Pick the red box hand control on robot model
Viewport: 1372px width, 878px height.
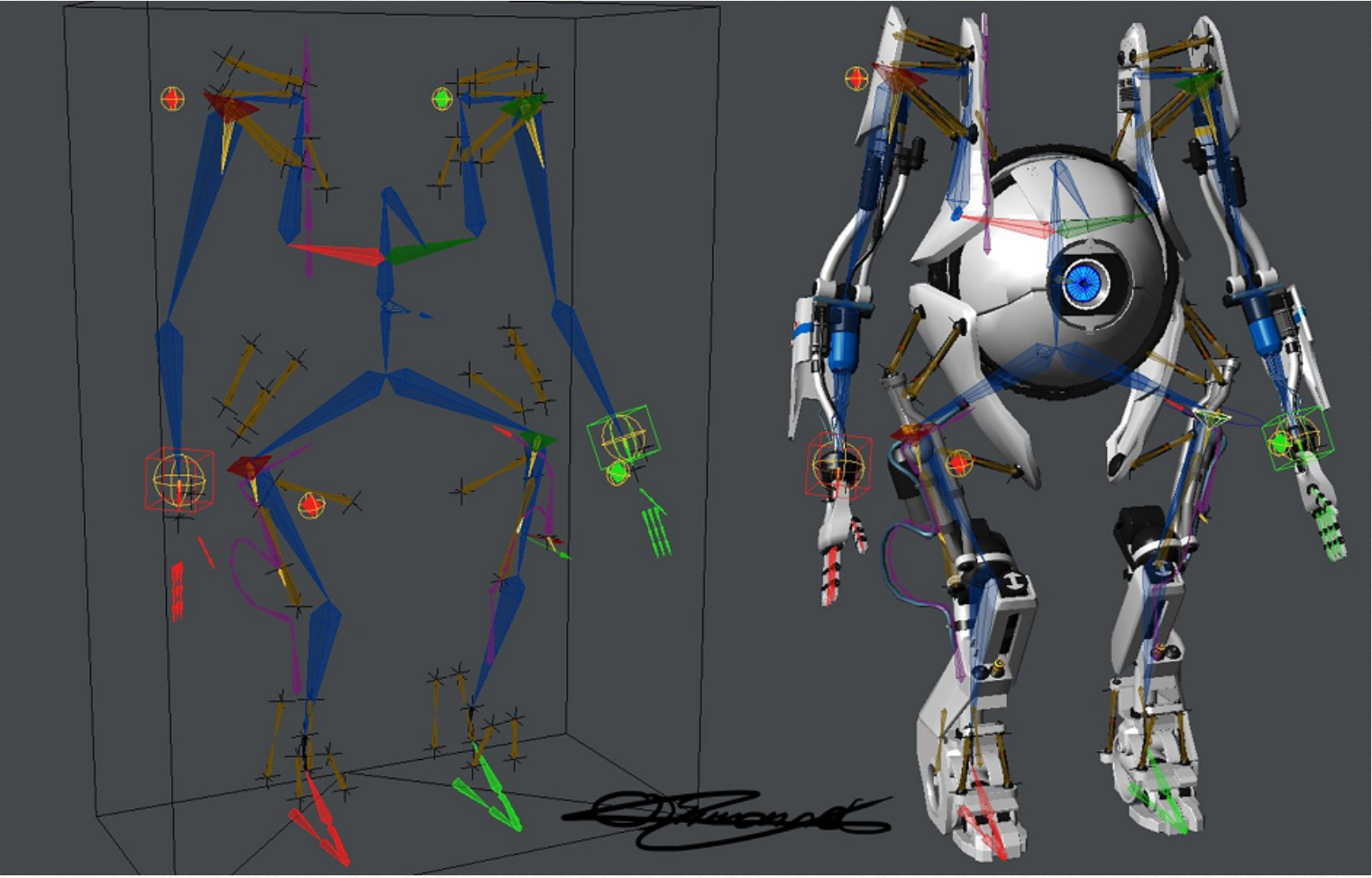839,465
